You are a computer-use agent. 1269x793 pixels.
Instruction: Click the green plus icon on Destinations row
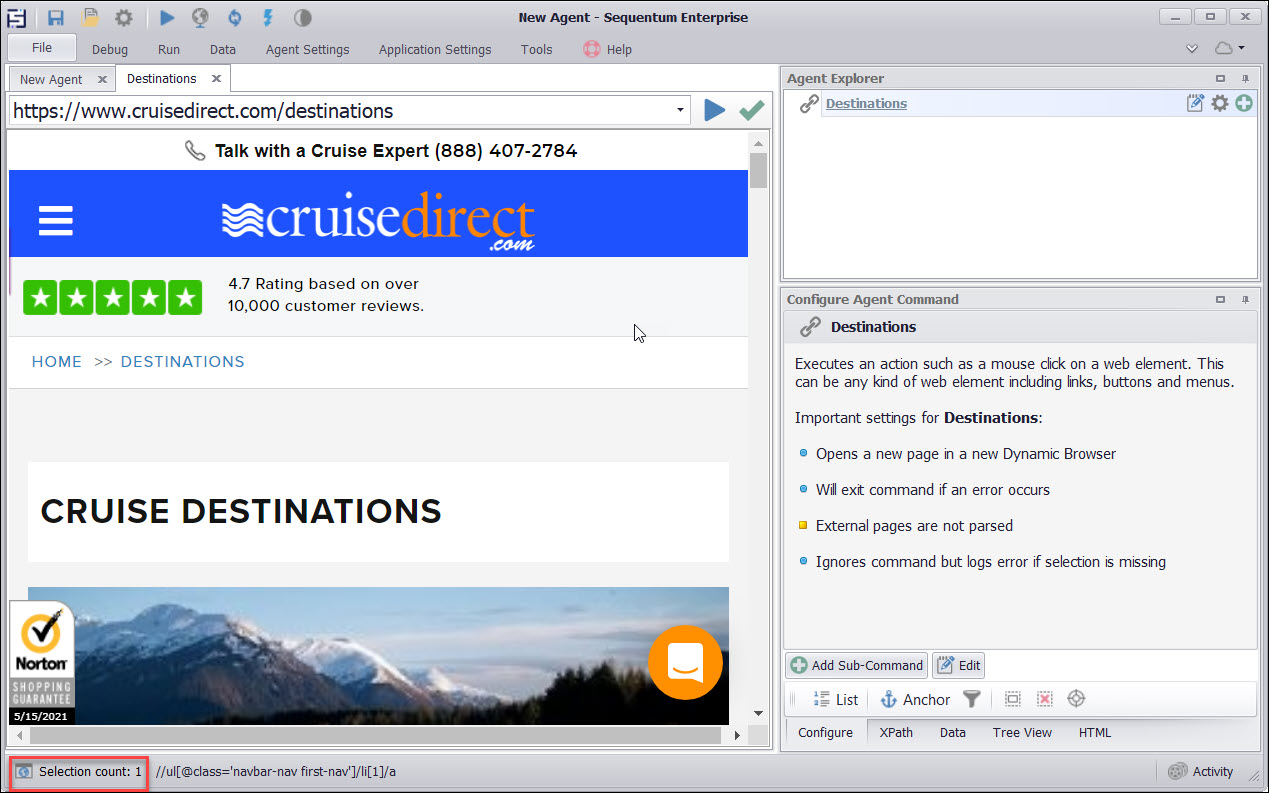point(1243,103)
